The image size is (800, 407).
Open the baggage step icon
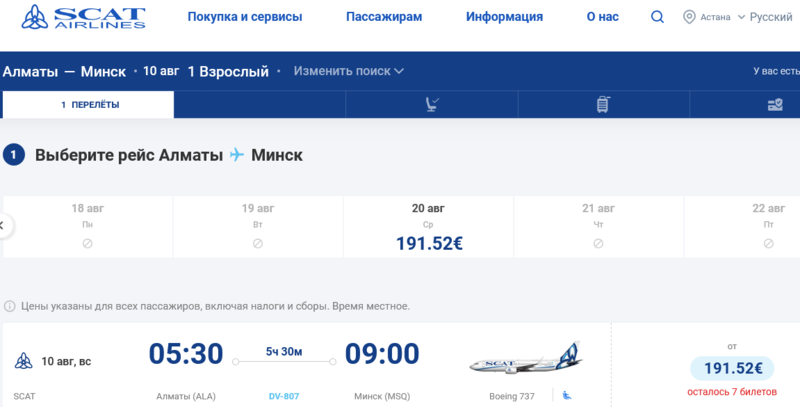[x=602, y=104]
